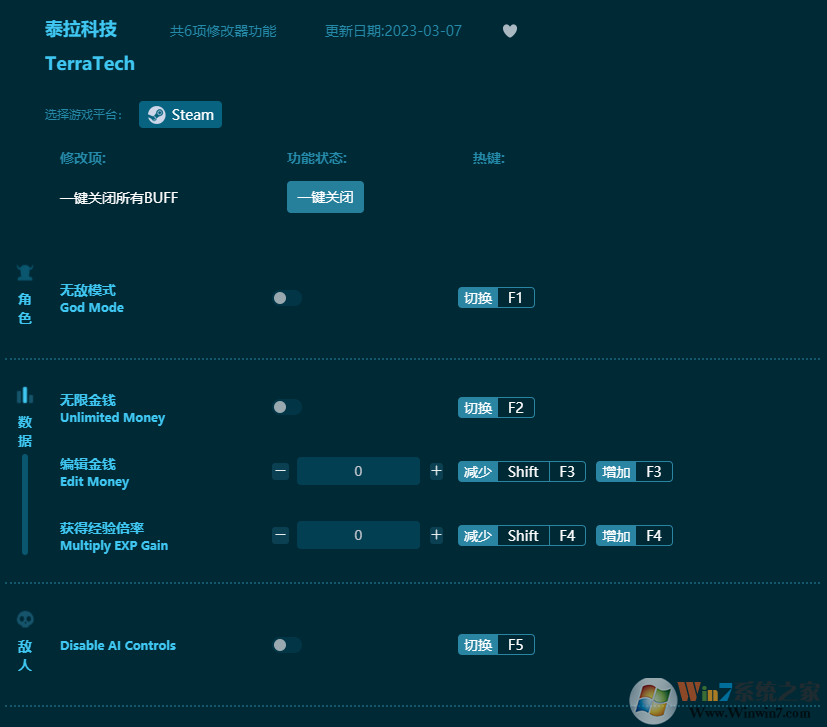
Task: Click the 修改项 column header
Action: point(83,158)
